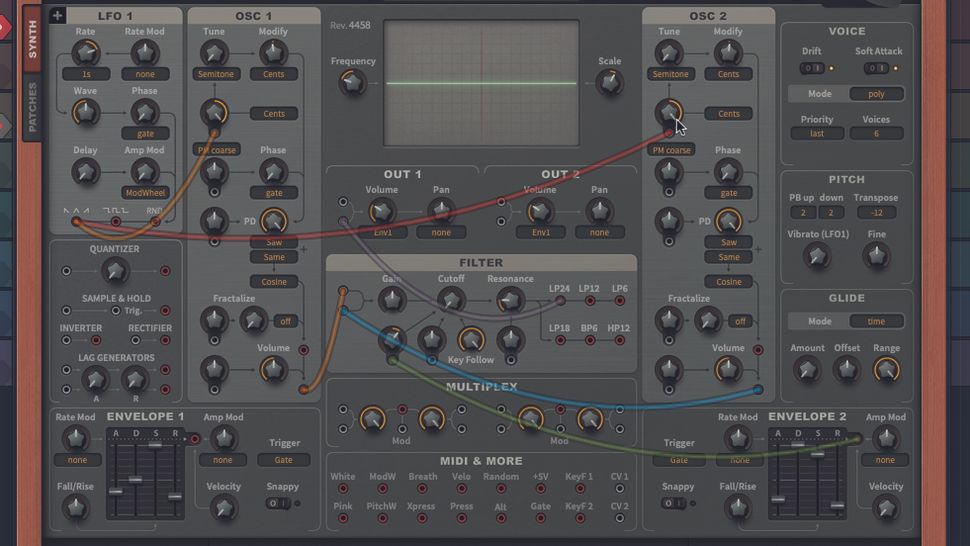Open the LFO 1 rate '1s' selector
970x546 pixels.
[86, 74]
